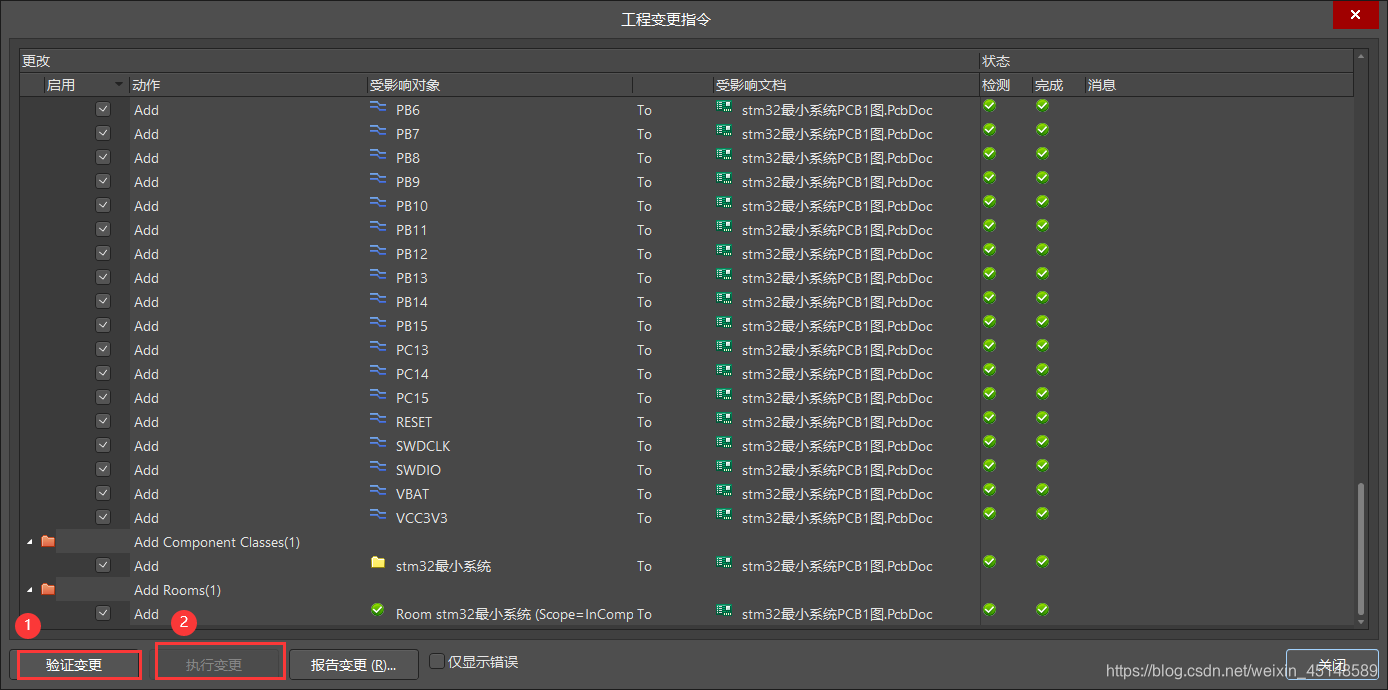Screen dimensions: 1388x690
Task: Click the green check in 检测 column for PB6
Action: [988, 109]
